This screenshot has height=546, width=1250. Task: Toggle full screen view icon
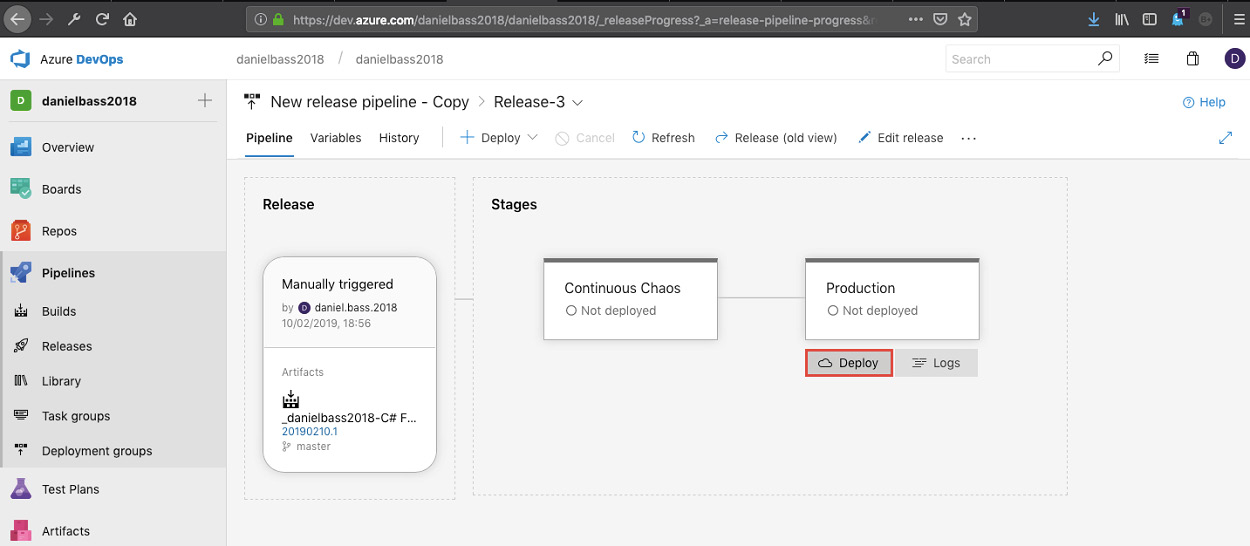tap(1225, 138)
